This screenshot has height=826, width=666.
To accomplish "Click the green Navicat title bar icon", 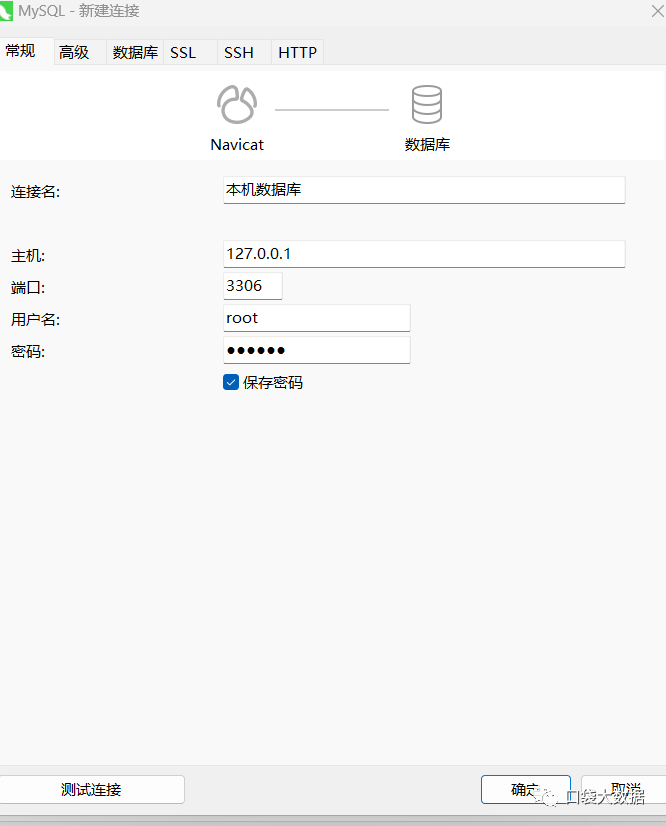I will (6, 11).
